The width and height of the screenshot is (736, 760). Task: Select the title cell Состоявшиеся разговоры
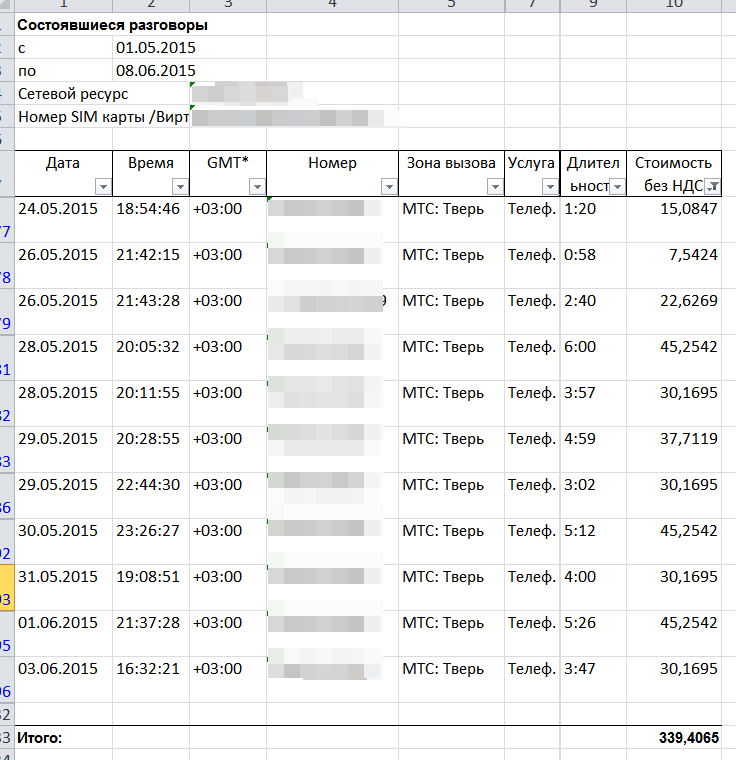[x=112, y=25]
